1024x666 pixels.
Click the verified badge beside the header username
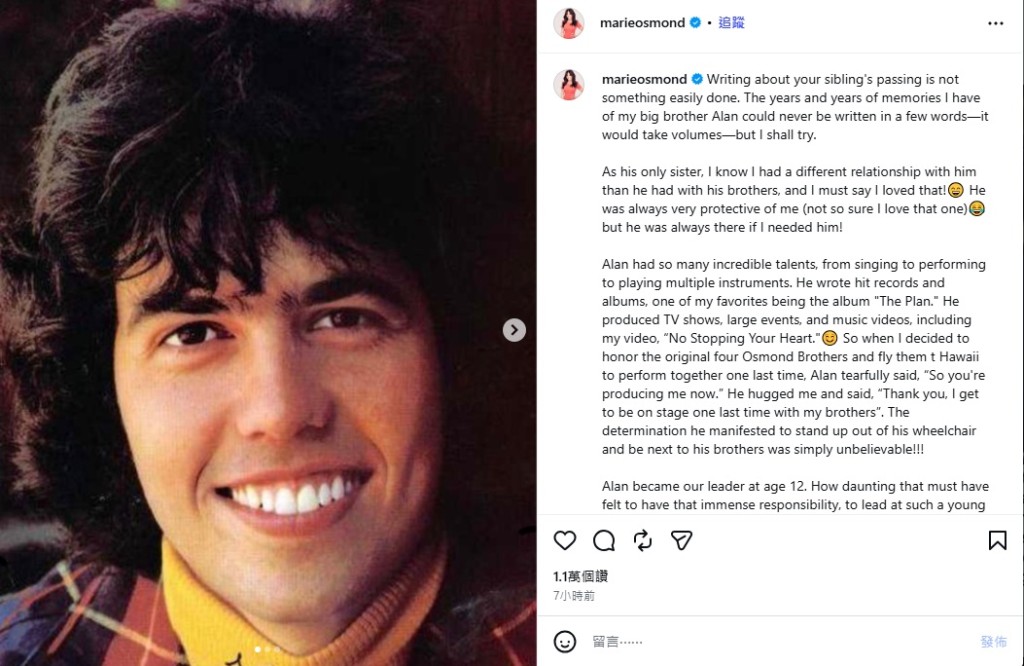pyautogui.click(x=695, y=23)
